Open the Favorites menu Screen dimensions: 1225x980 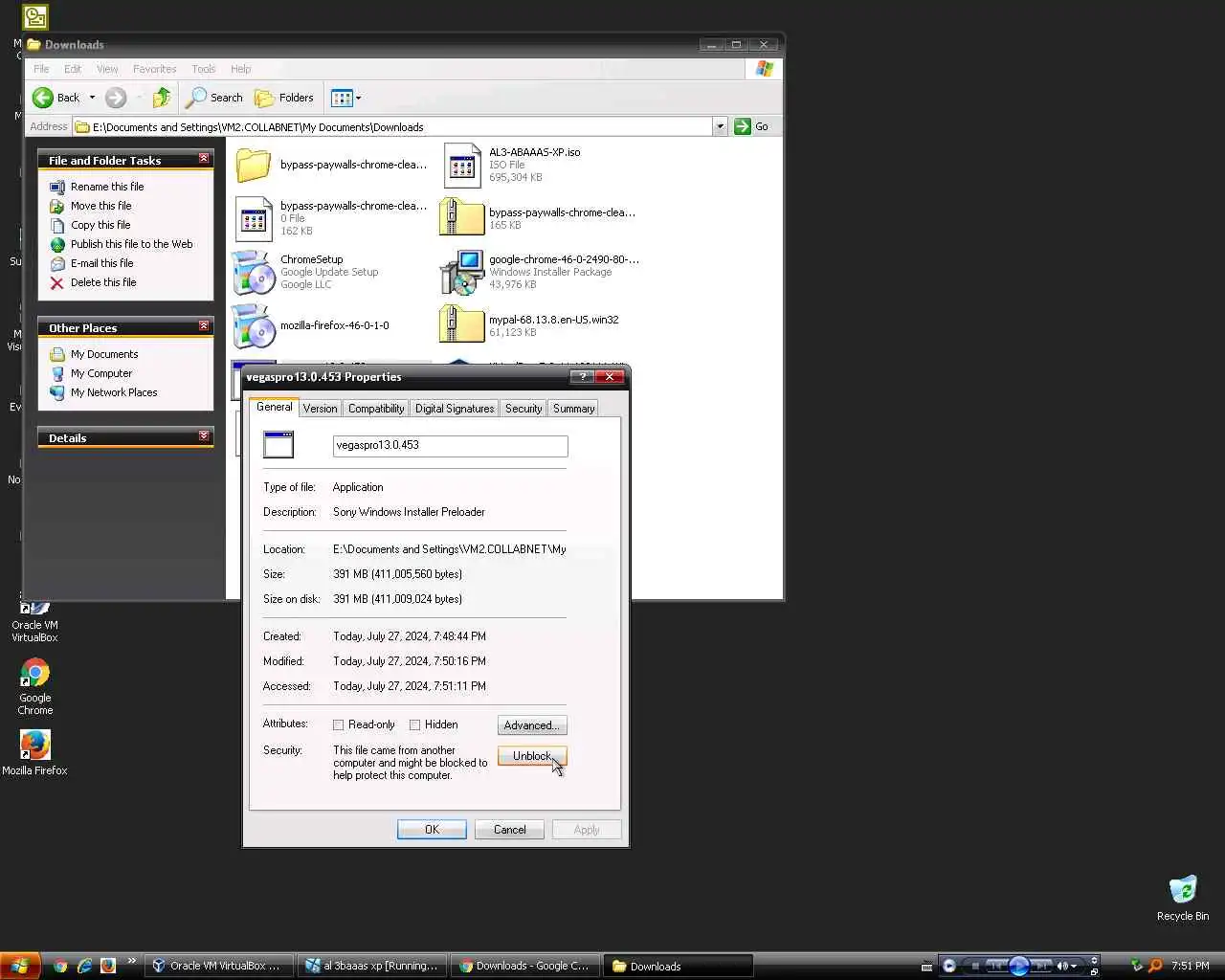(155, 69)
